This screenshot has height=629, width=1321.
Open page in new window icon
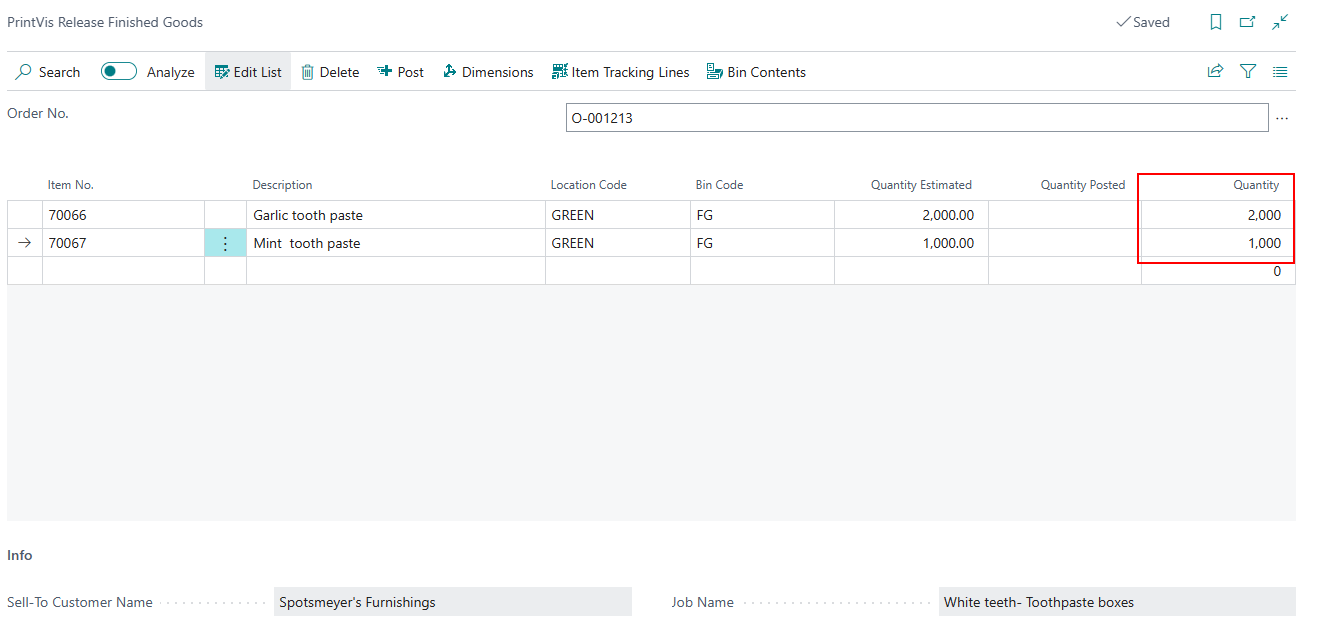1248,22
